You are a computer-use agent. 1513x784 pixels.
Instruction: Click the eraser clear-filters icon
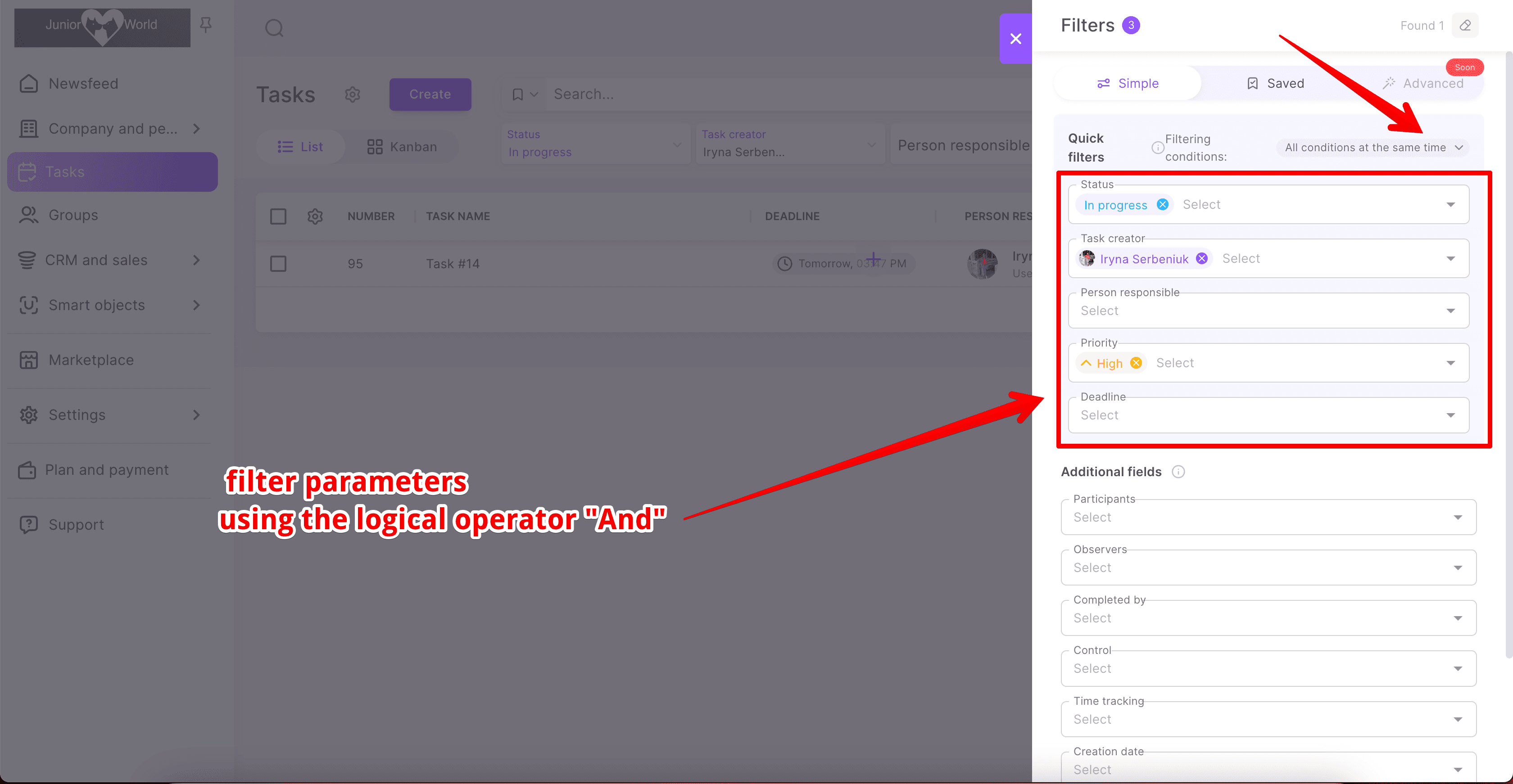point(1465,25)
